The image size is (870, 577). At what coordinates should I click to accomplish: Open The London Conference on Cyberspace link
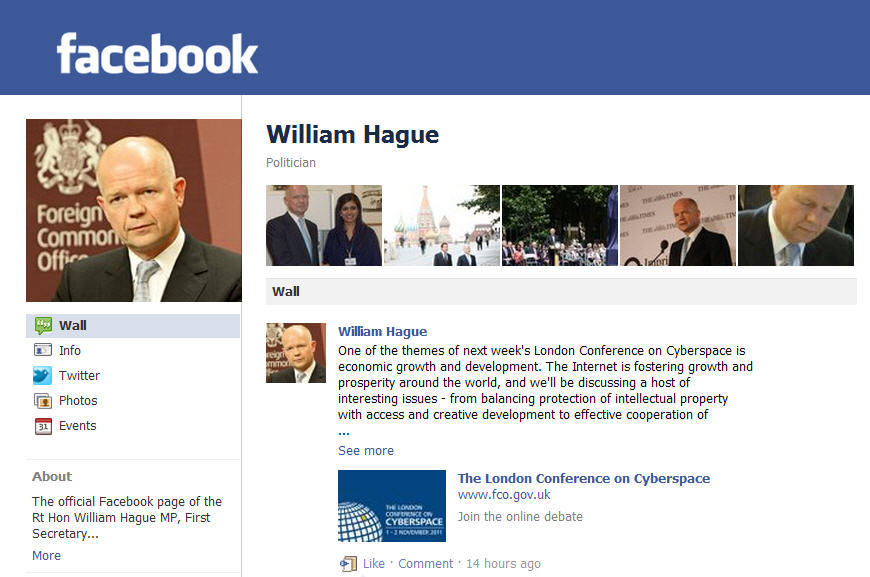(x=584, y=478)
